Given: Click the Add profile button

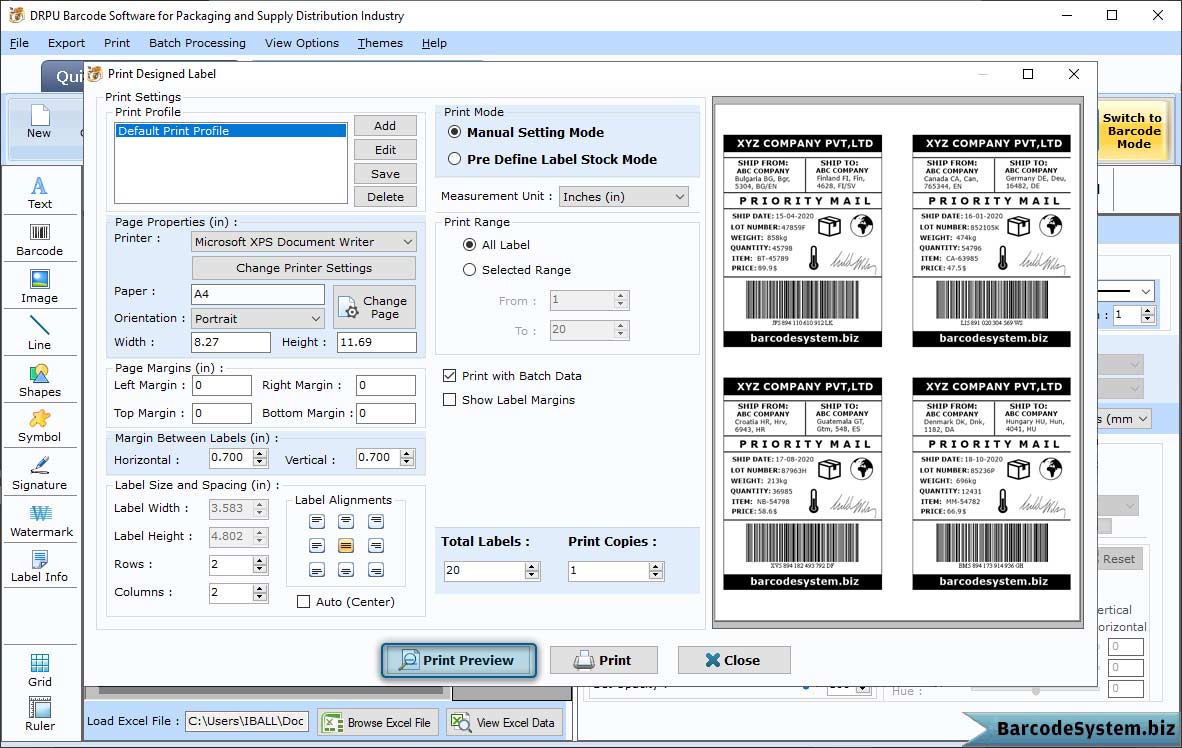Looking at the screenshot, I should click(x=385, y=126).
